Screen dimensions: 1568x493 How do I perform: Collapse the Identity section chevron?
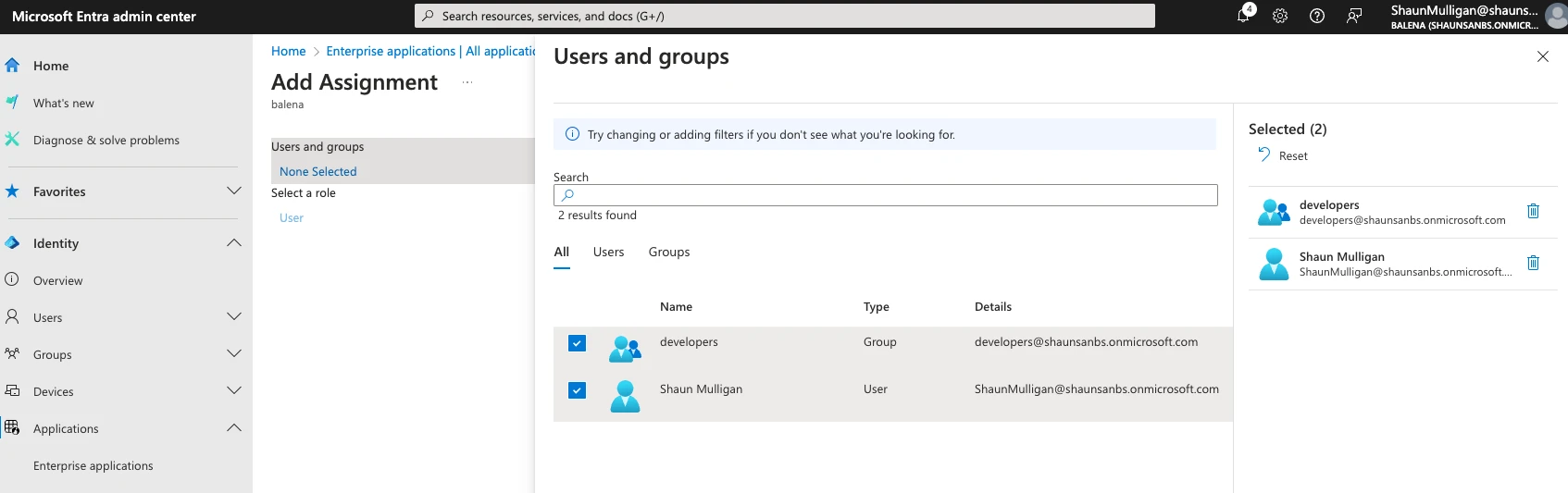pyautogui.click(x=234, y=242)
